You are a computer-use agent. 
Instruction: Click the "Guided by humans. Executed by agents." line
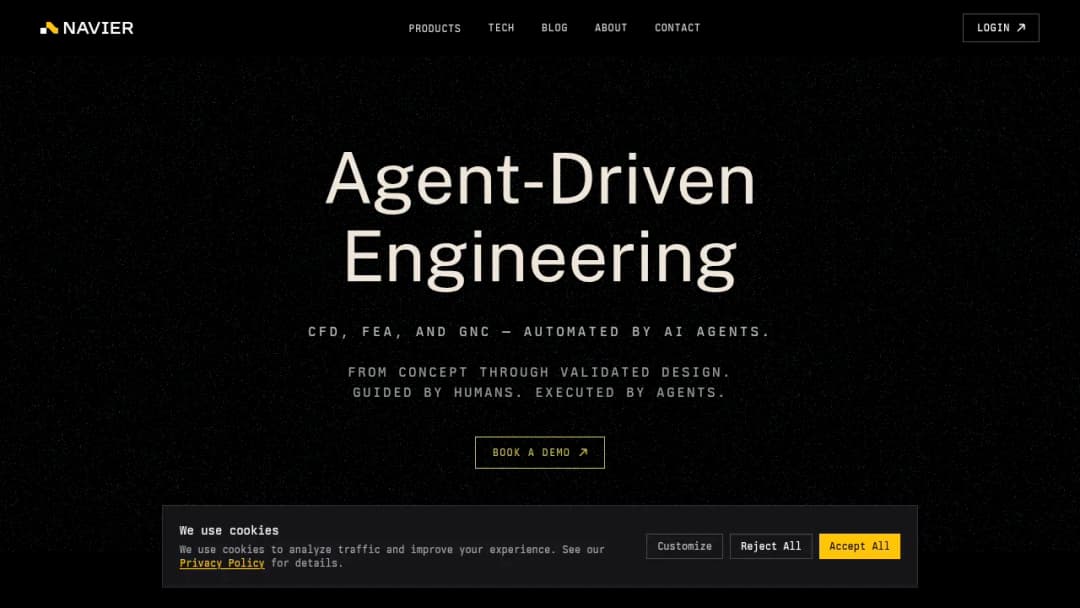coord(539,392)
